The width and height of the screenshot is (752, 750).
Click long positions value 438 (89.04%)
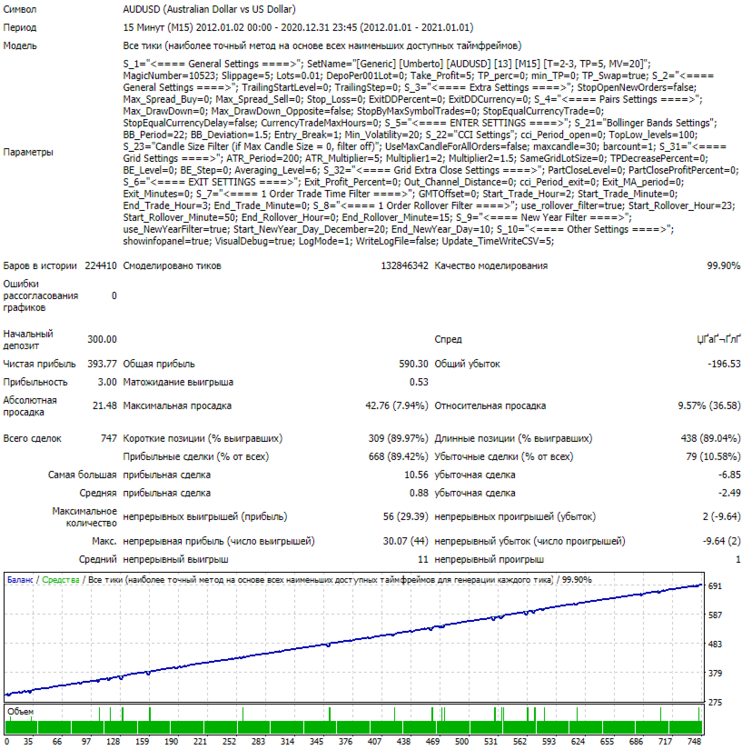coord(710,438)
